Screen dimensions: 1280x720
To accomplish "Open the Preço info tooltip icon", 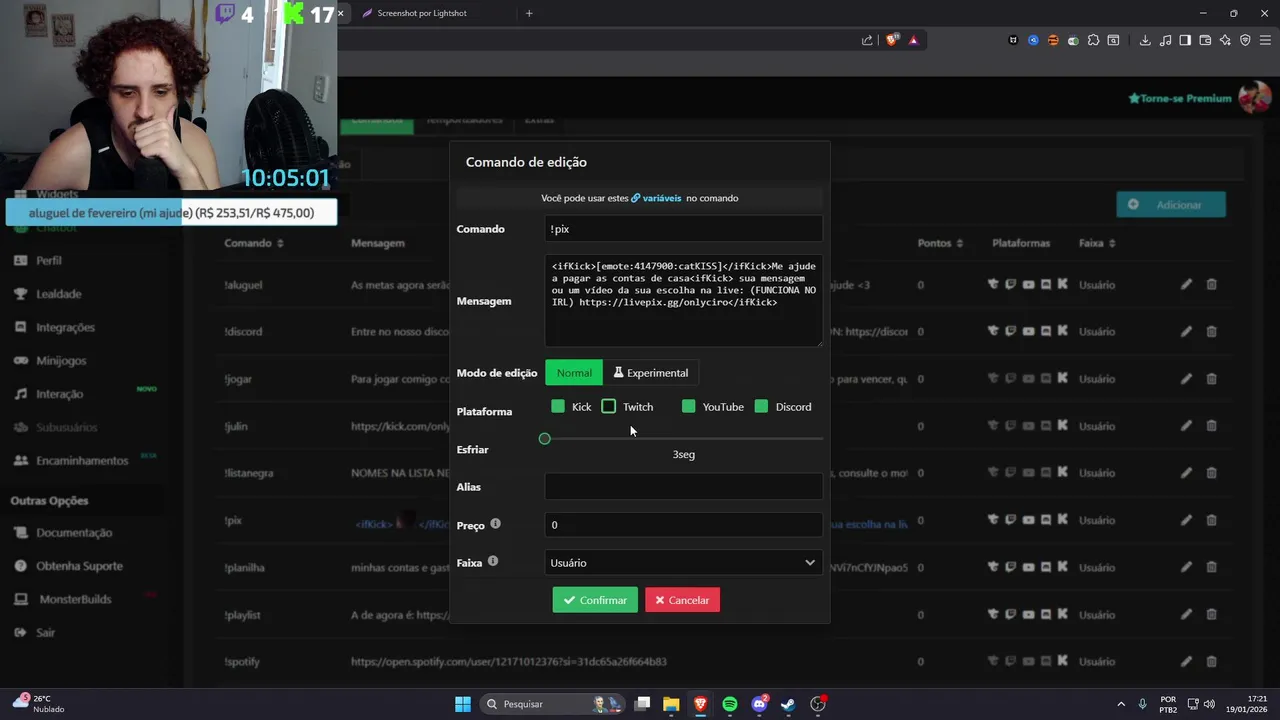I will pyautogui.click(x=495, y=524).
